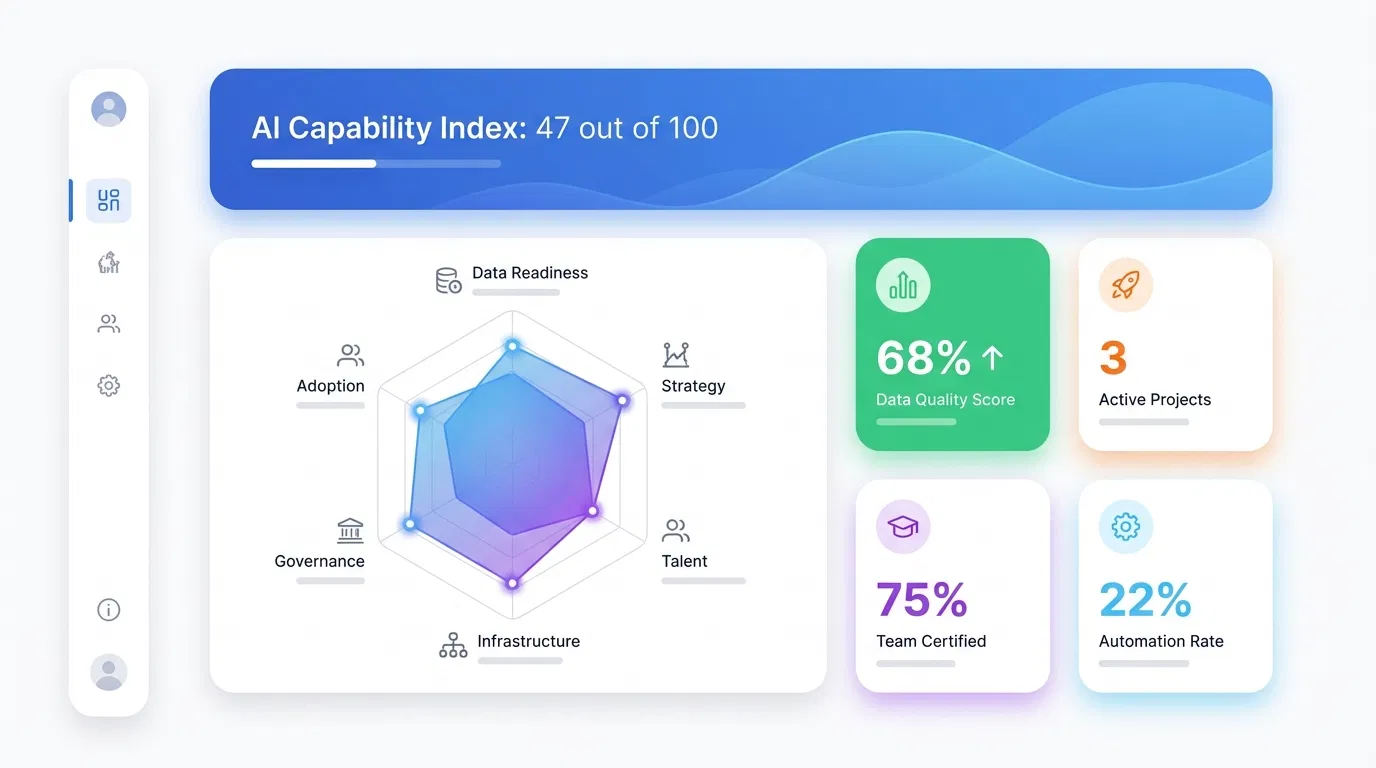1376x768 pixels.
Task: Open the info button at sidebar bottom
Action: [x=108, y=609]
